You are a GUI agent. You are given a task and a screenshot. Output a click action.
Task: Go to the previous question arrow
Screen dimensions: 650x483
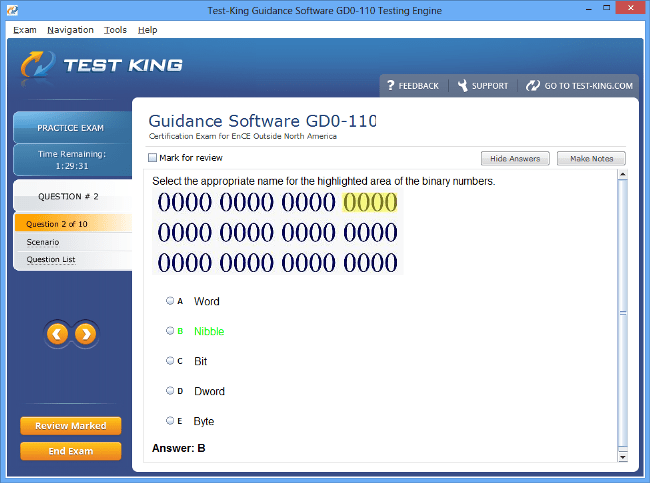click(x=57, y=334)
